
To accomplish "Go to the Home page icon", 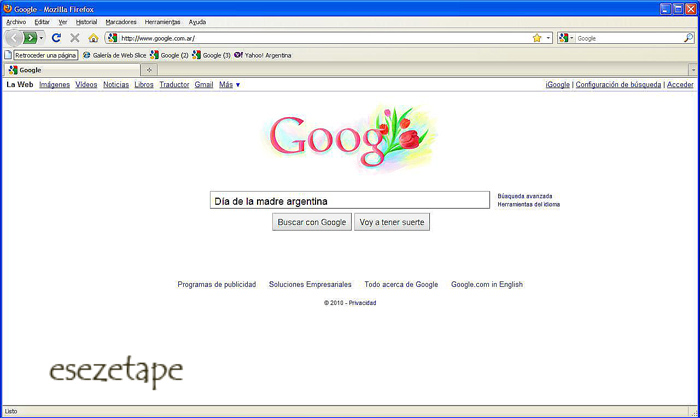I will click(x=93, y=38).
